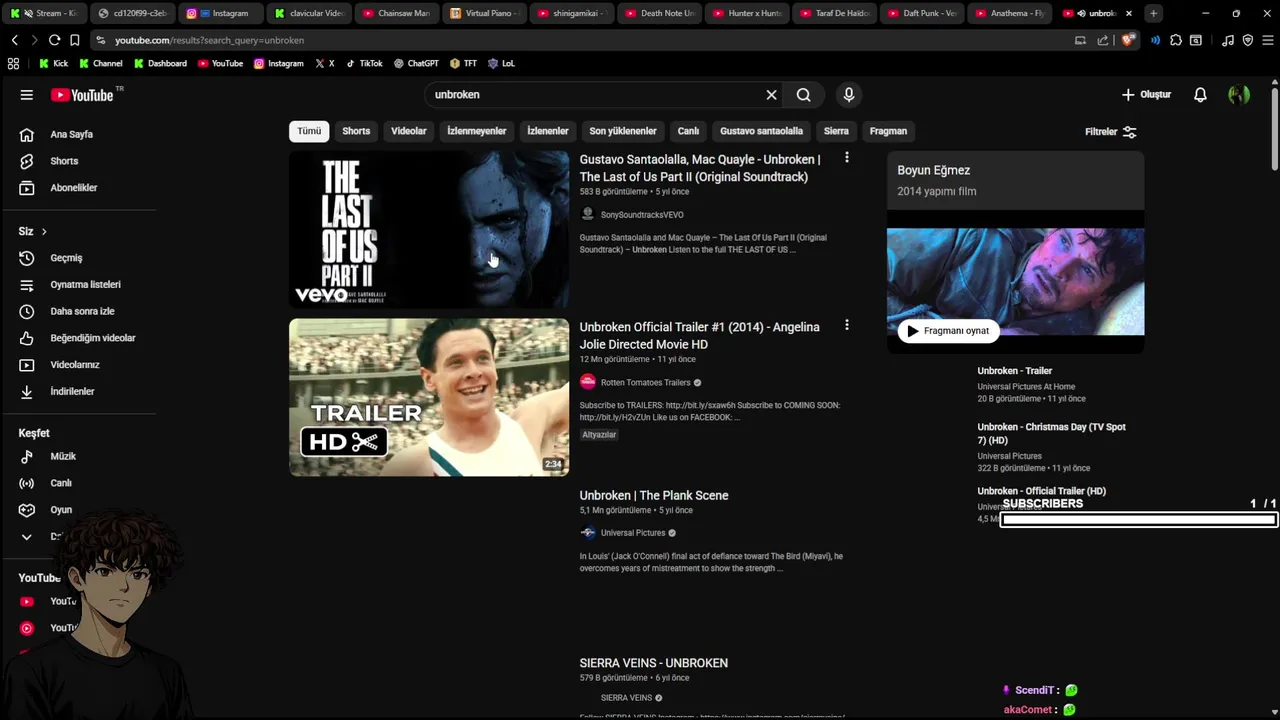Screen dimensions: 1280x720
Task: Click the magnifier search button
Action: point(803,95)
